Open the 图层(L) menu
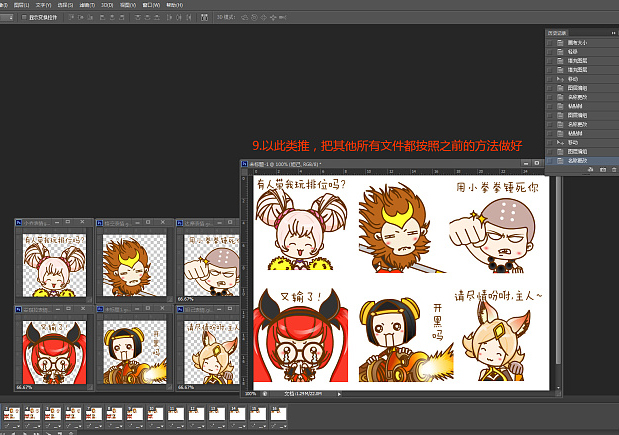This screenshot has height=435, width=619. pos(21,5)
